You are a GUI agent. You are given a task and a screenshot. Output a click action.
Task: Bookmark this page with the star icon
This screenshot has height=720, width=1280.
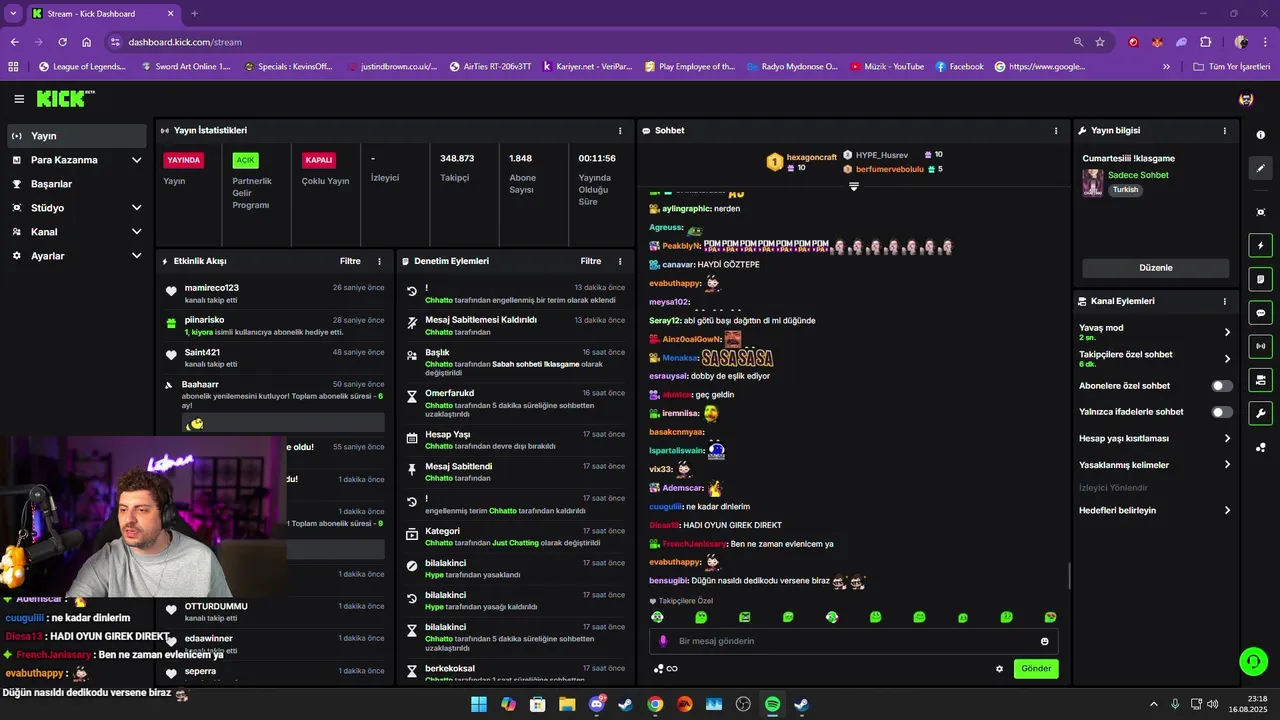[1100, 42]
